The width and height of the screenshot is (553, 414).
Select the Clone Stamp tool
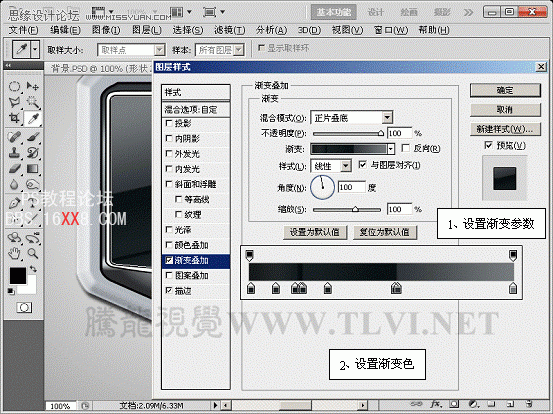pos(14,153)
